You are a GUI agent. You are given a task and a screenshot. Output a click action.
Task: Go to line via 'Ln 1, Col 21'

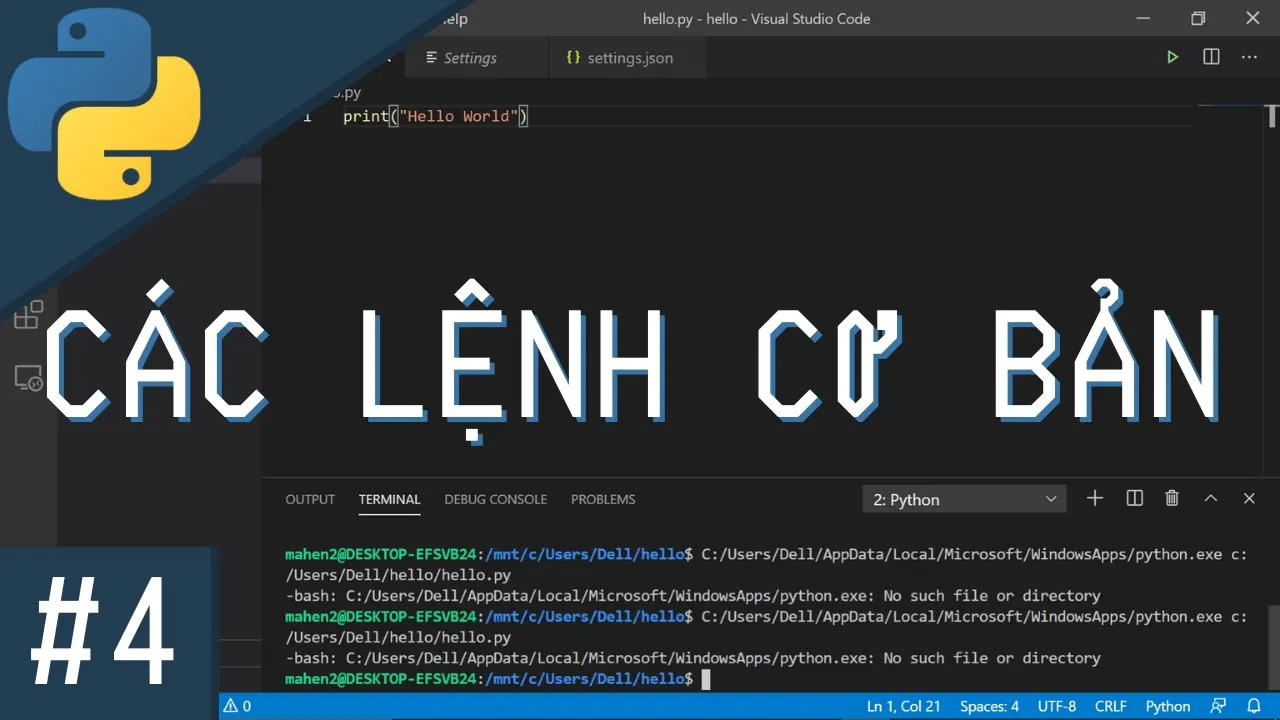tap(904, 706)
